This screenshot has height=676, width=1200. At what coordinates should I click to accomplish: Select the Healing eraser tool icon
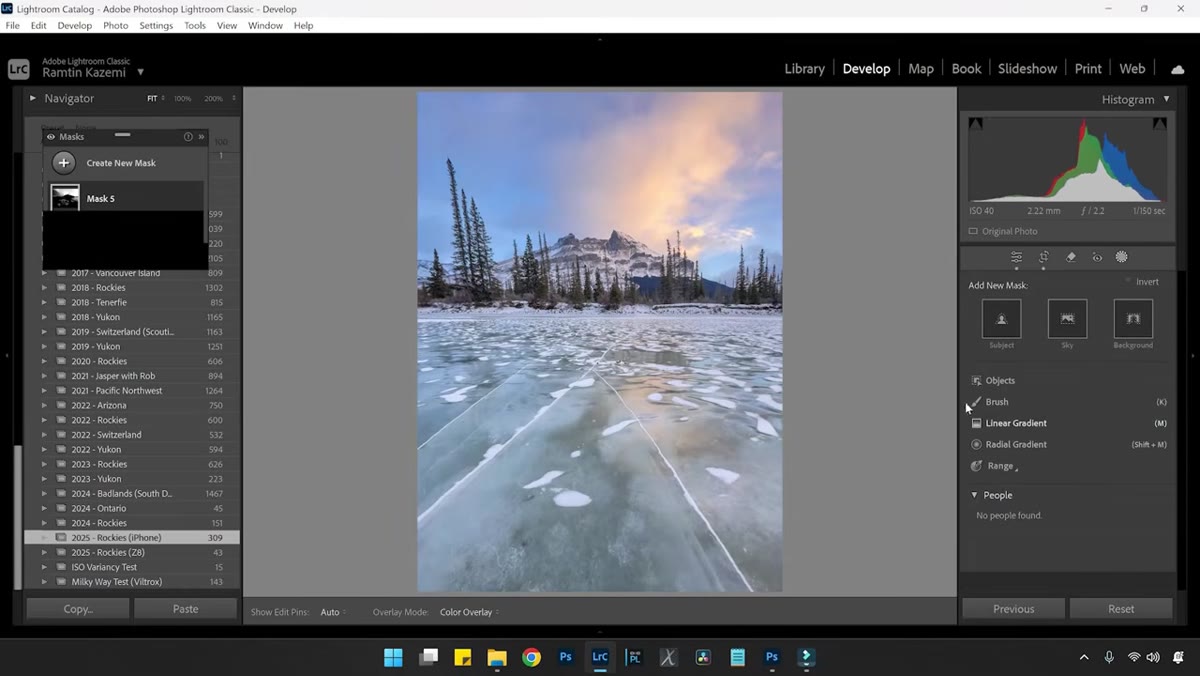[x=1070, y=257]
